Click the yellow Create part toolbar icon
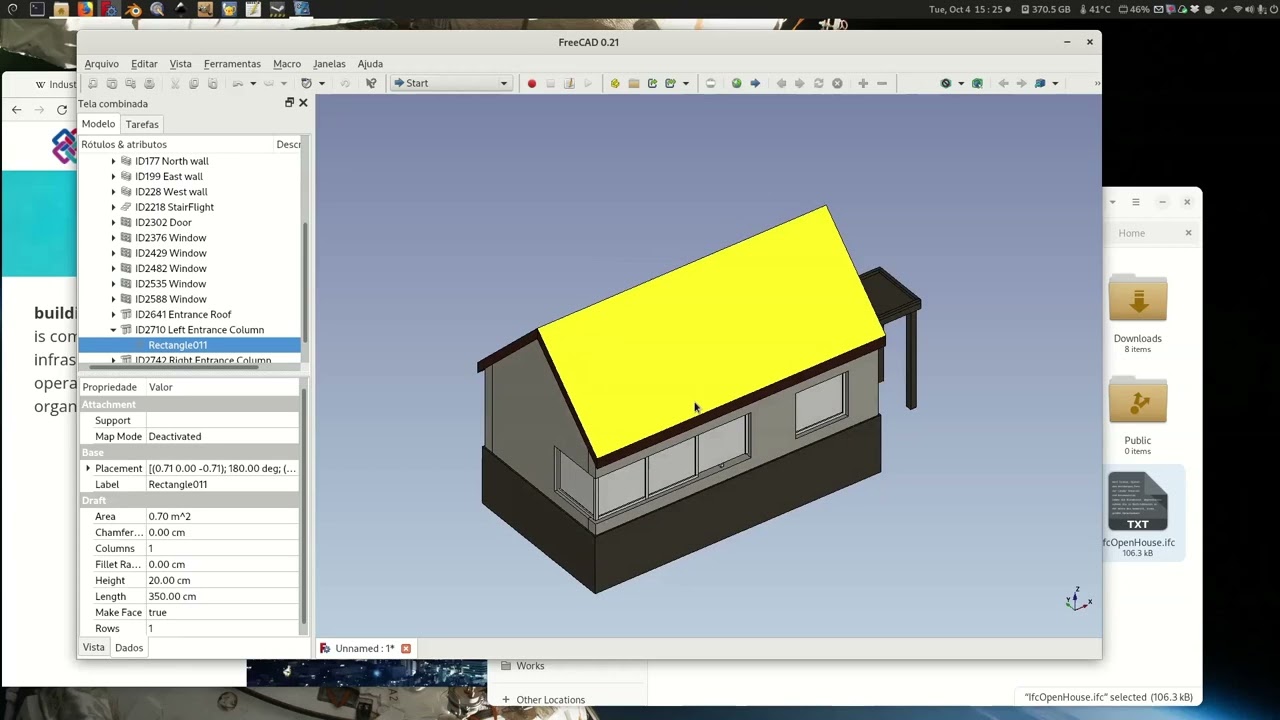This screenshot has width=1280, height=720. click(x=615, y=83)
